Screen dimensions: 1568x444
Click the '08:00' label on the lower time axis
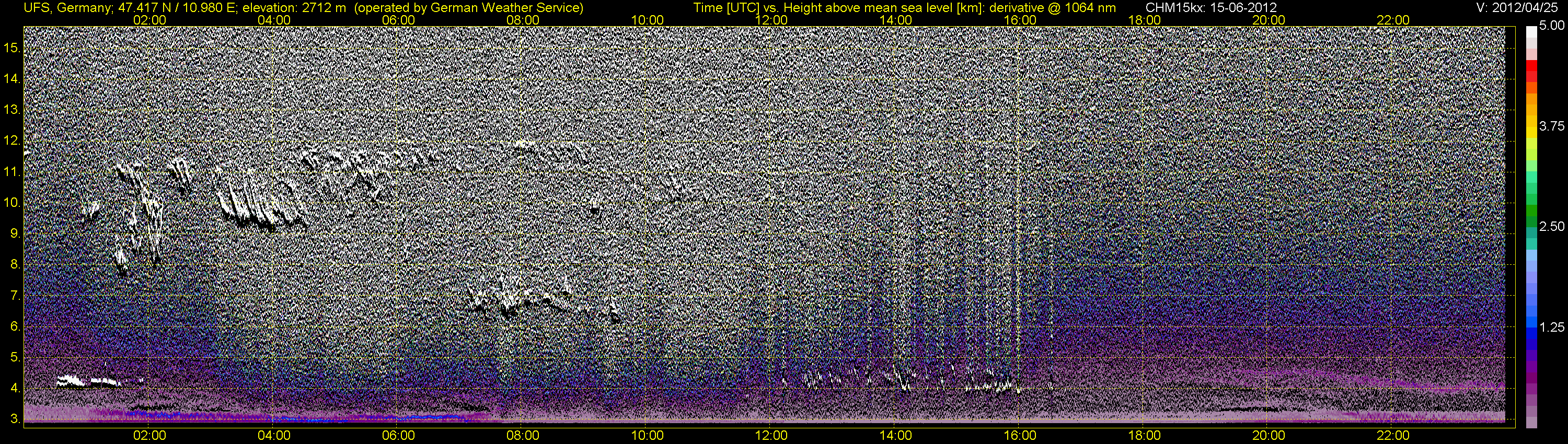pos(523,436)
